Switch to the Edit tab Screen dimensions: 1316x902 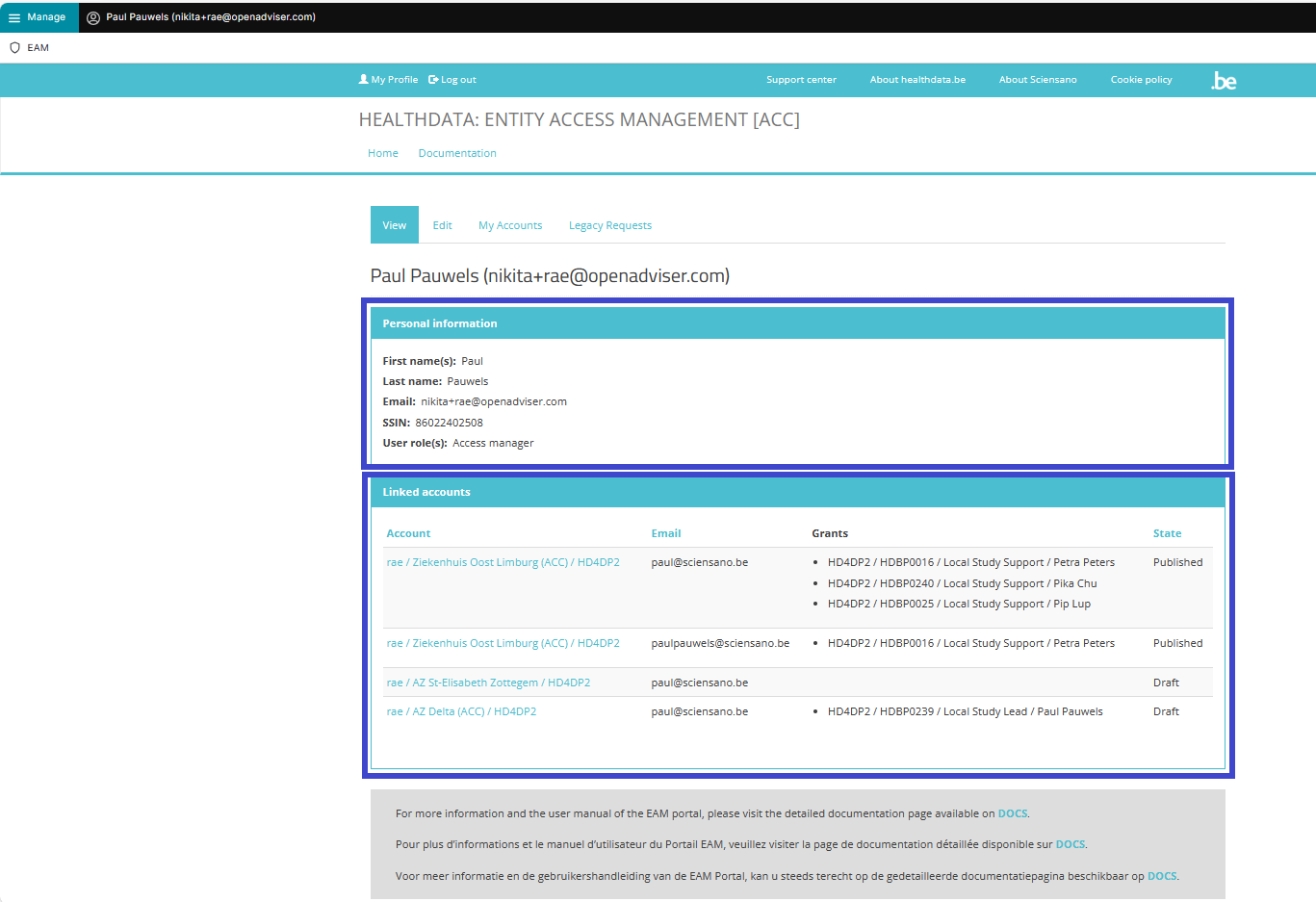point(442,225)
